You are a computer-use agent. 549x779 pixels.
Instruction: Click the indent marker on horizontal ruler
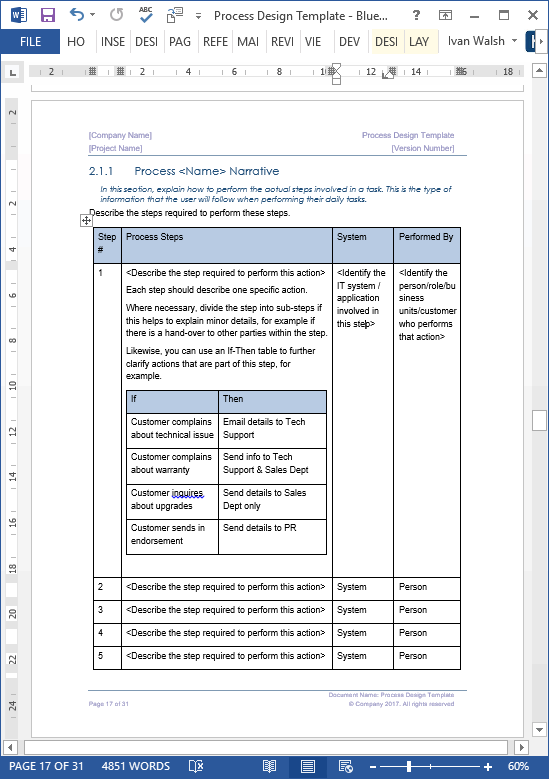336,74
